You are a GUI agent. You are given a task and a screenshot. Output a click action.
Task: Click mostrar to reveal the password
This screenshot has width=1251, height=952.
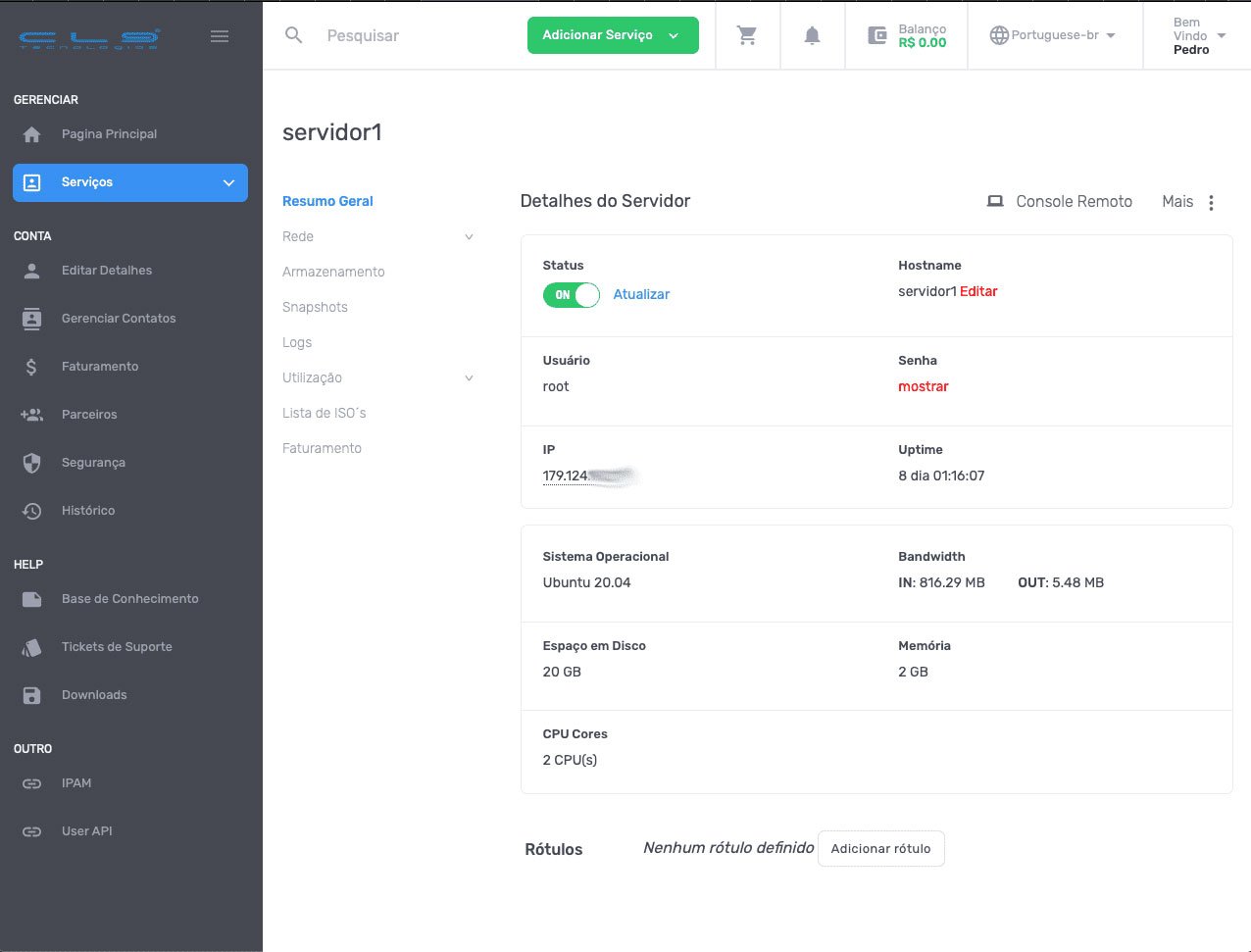(x=923, y=386)
